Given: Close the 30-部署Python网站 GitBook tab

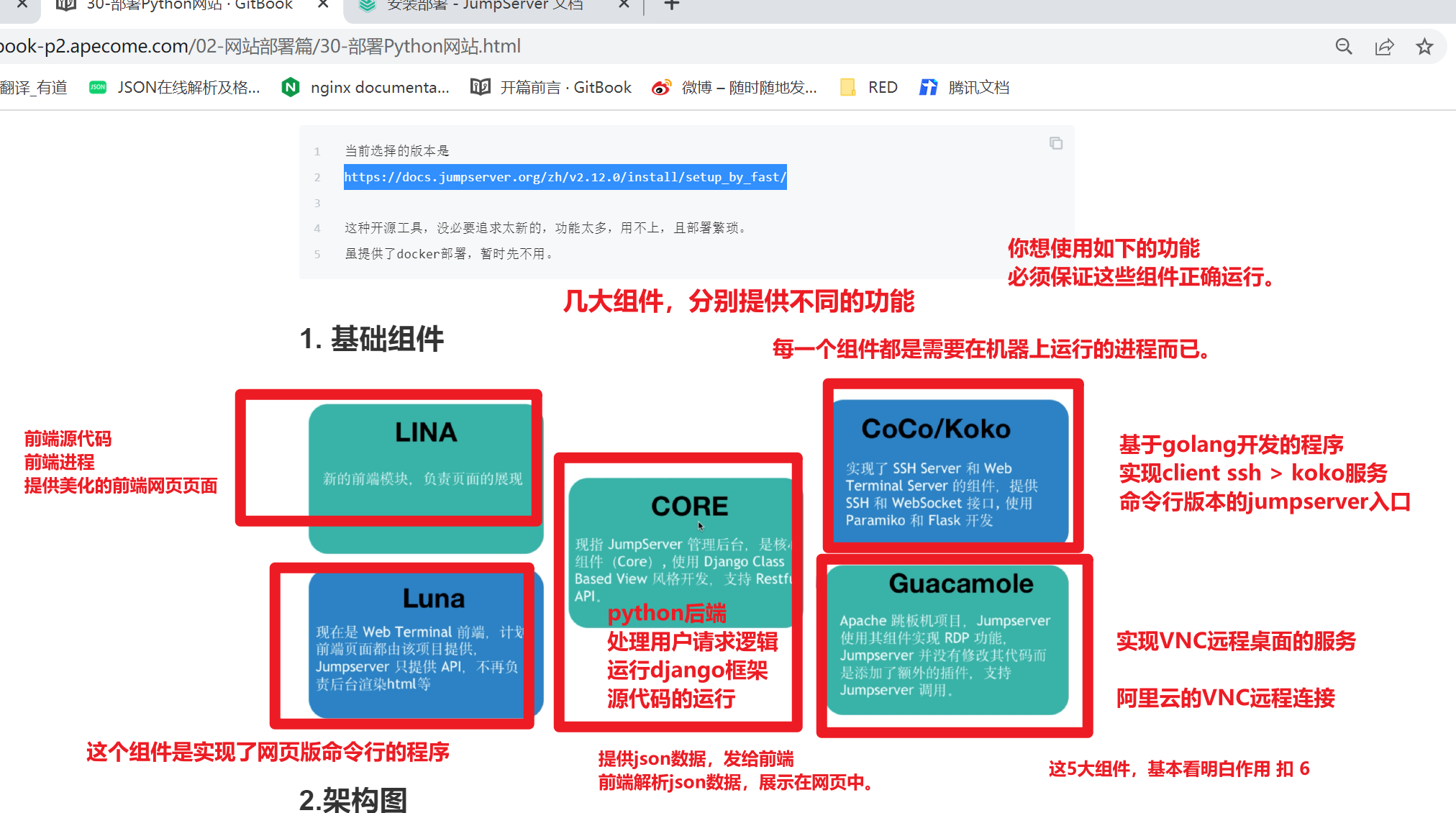Looking at the screenshot, I should [x=323, y=4].
